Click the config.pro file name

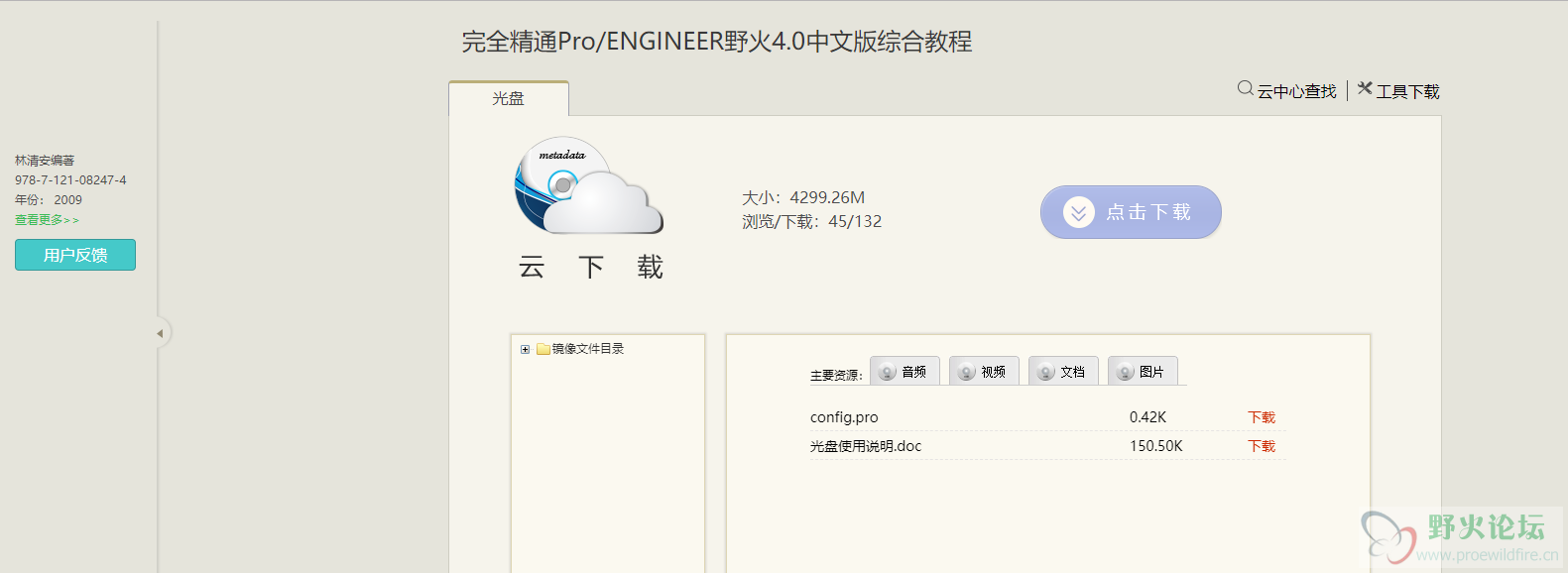pyautogui.click(x=844, y=417)
